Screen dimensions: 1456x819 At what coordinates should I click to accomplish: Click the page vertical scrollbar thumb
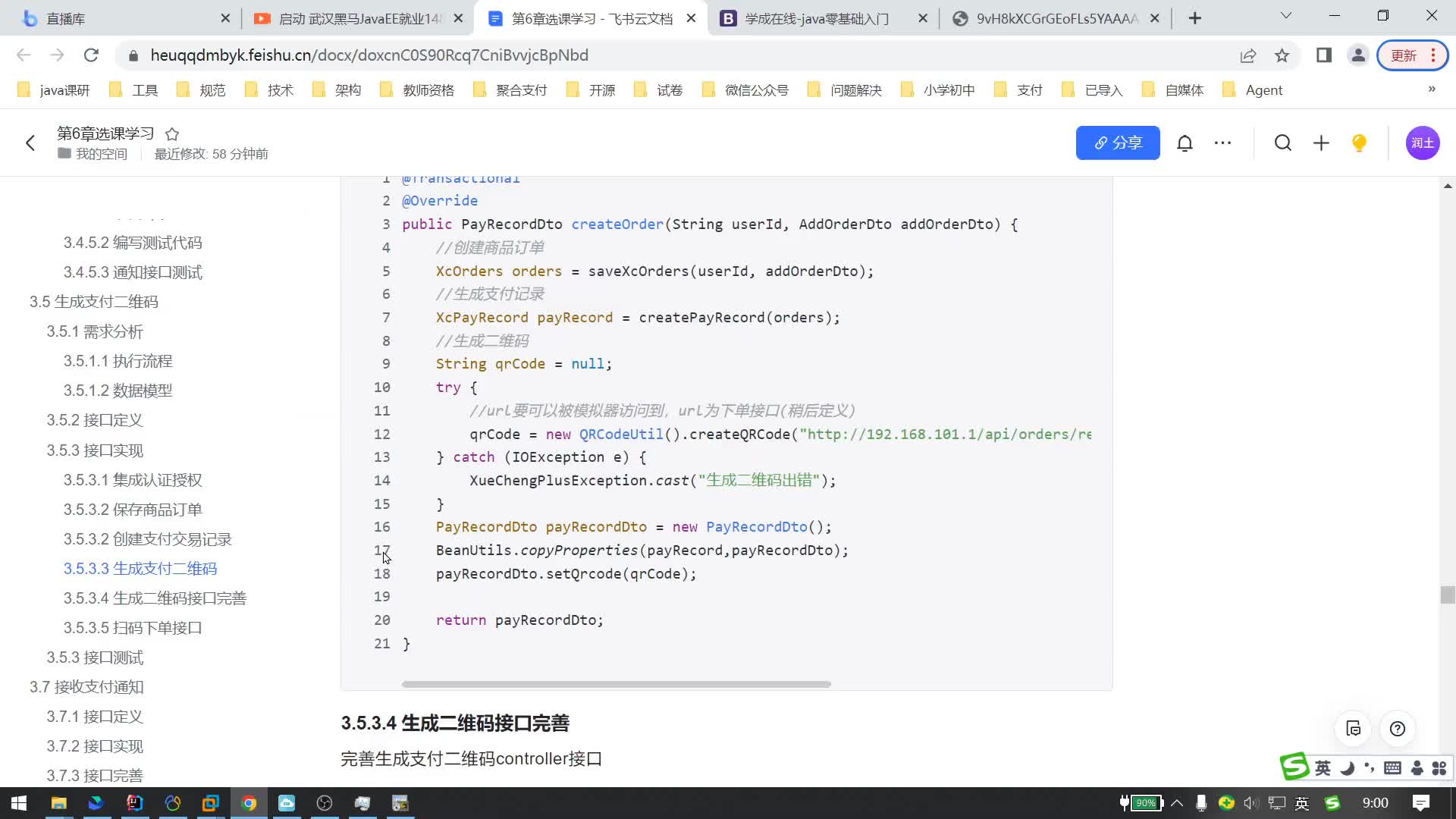click(x=1448, y=595)
